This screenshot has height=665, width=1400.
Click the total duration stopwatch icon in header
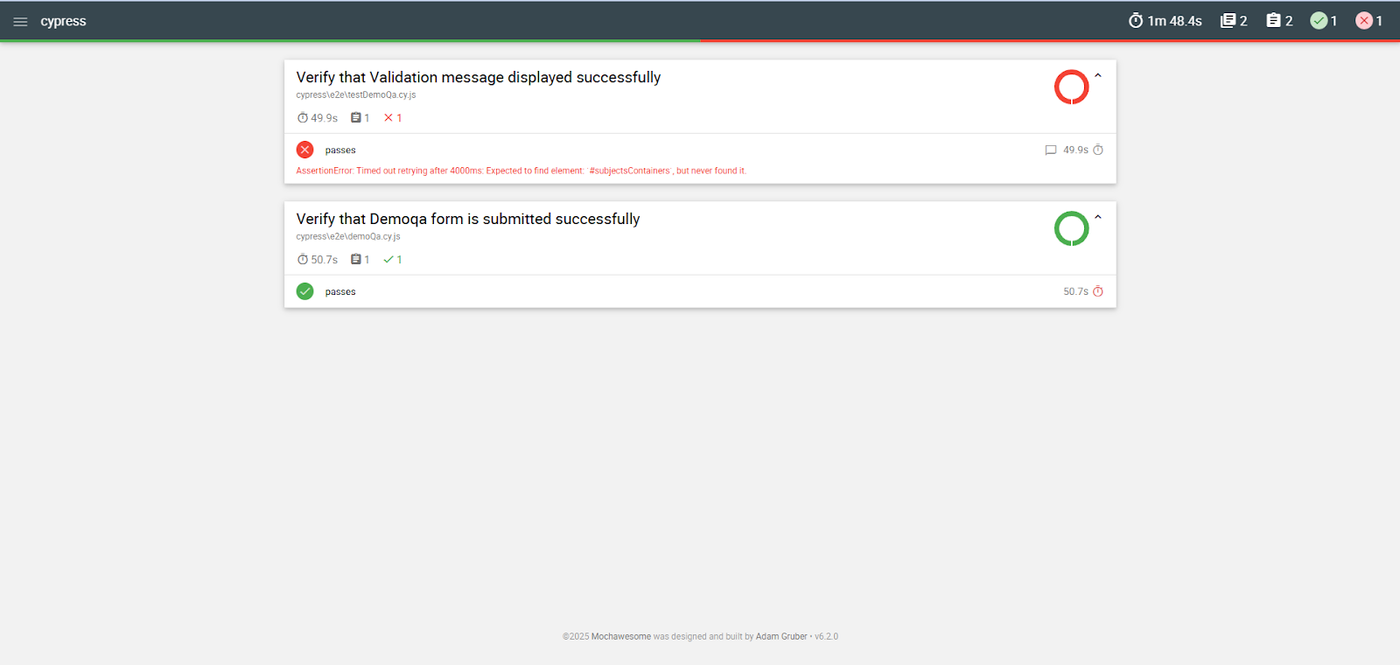[x=1135, y=21]
